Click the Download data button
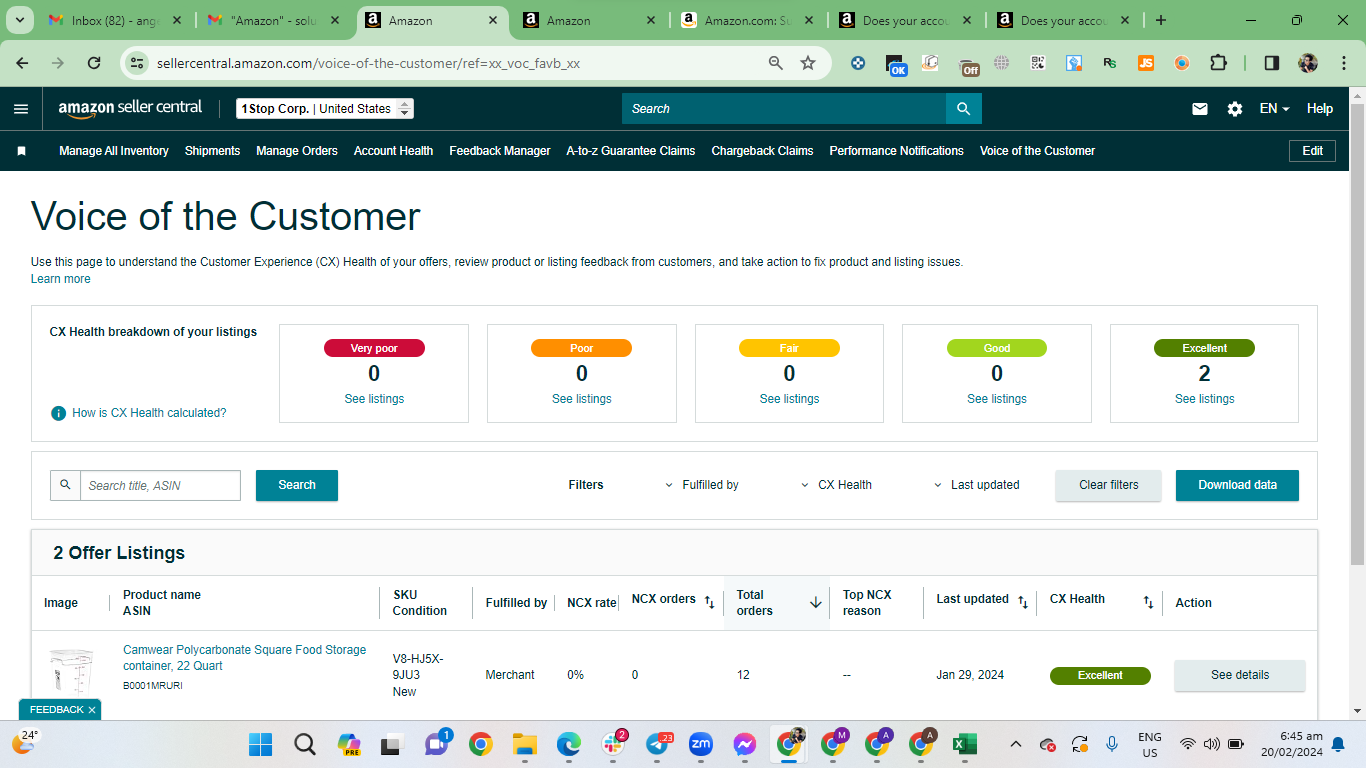 coord(1238,485)
